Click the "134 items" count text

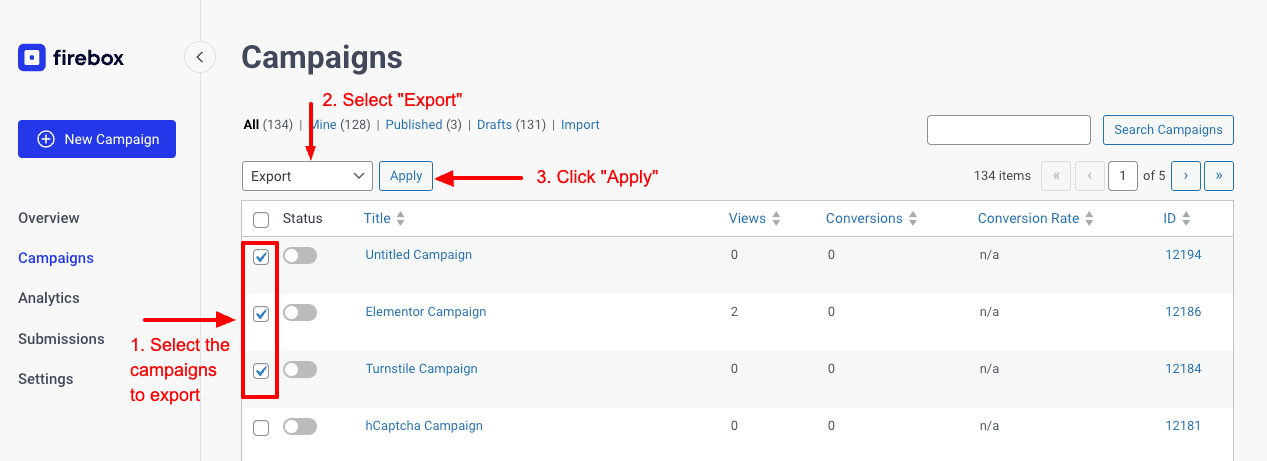click(x=1002, y=176)
